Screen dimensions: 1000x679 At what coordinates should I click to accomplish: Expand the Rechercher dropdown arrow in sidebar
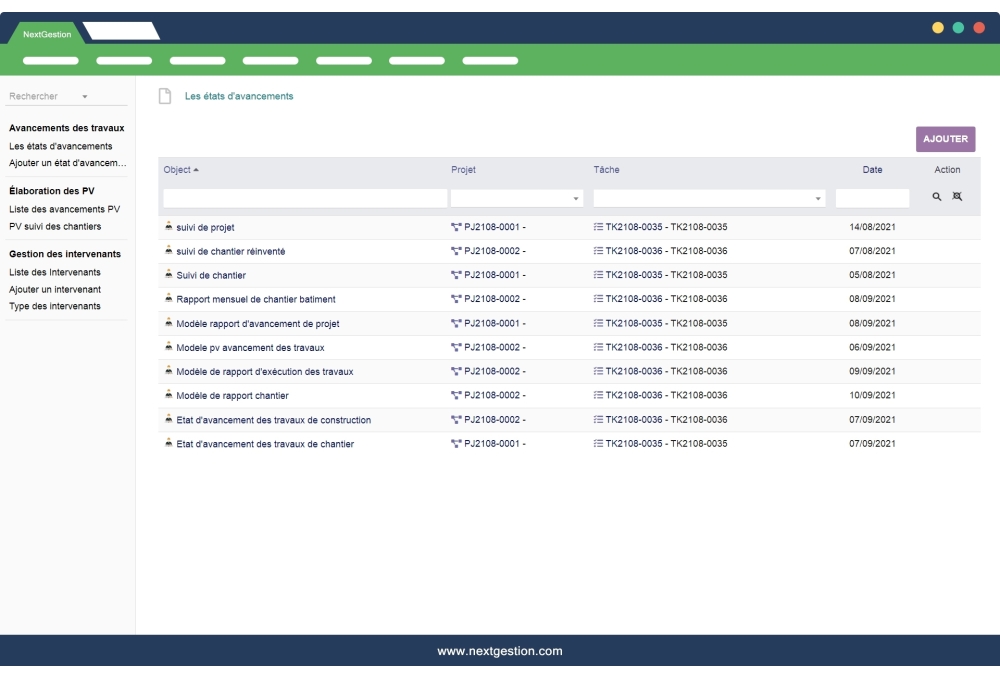tap(85, 97)
